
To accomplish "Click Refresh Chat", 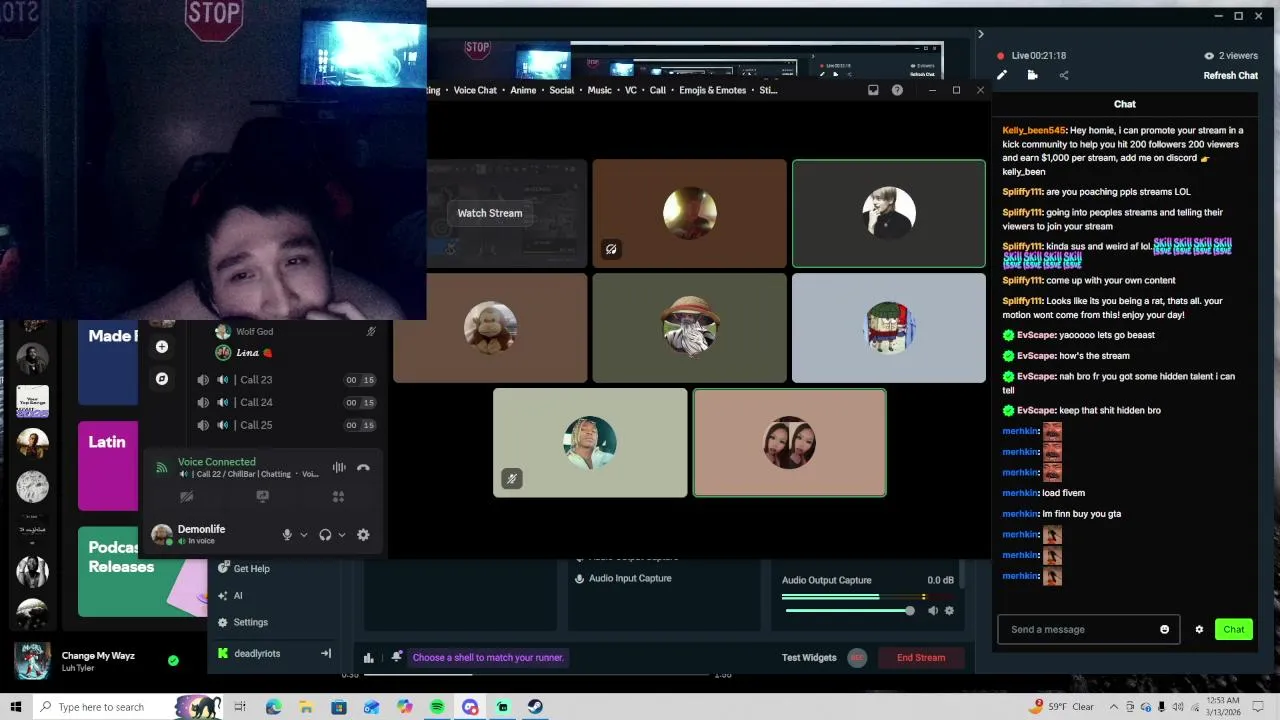I will tap(1230, 76).
